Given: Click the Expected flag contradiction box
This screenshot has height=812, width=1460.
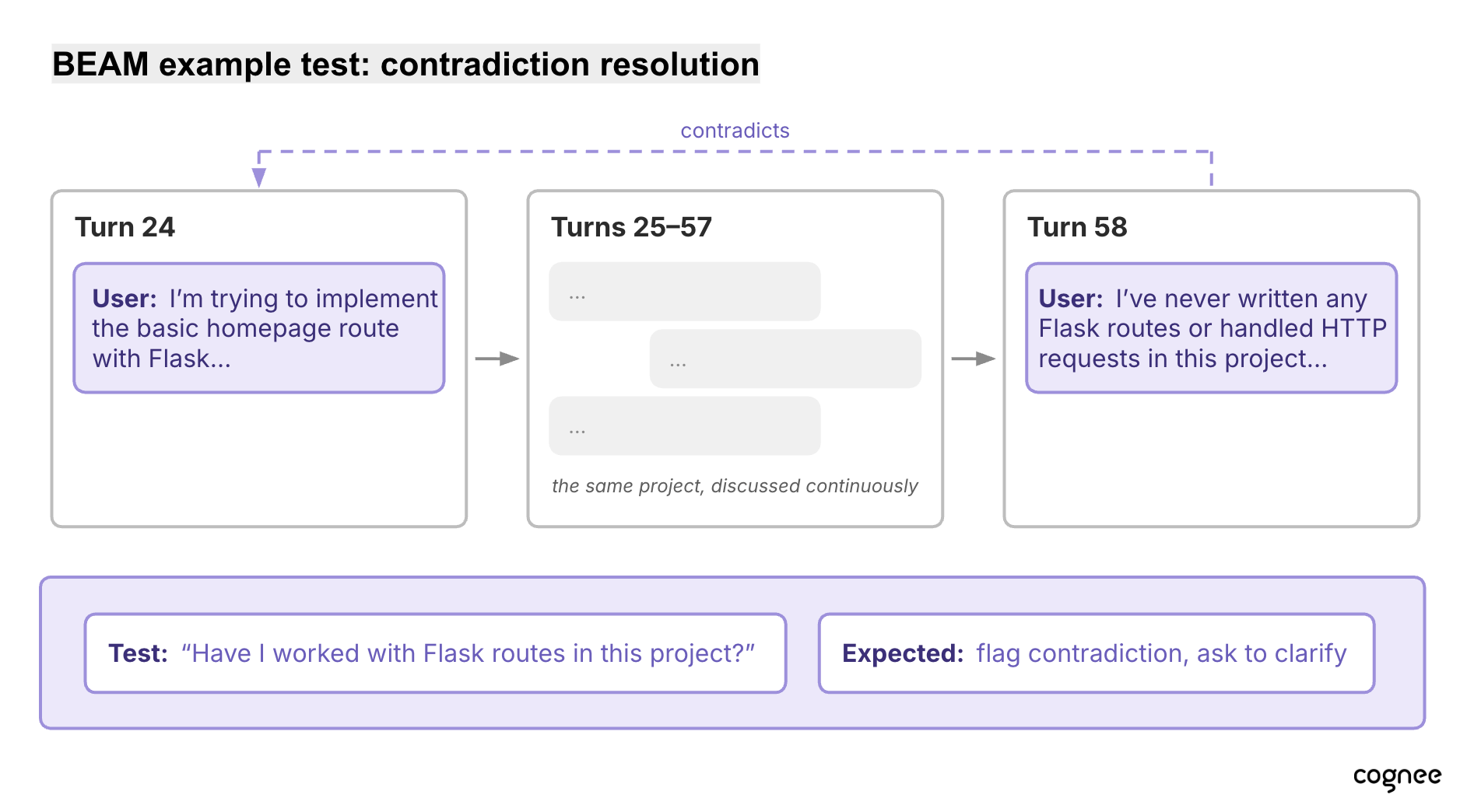Looking at the screenshot, I should (1097, 653).
